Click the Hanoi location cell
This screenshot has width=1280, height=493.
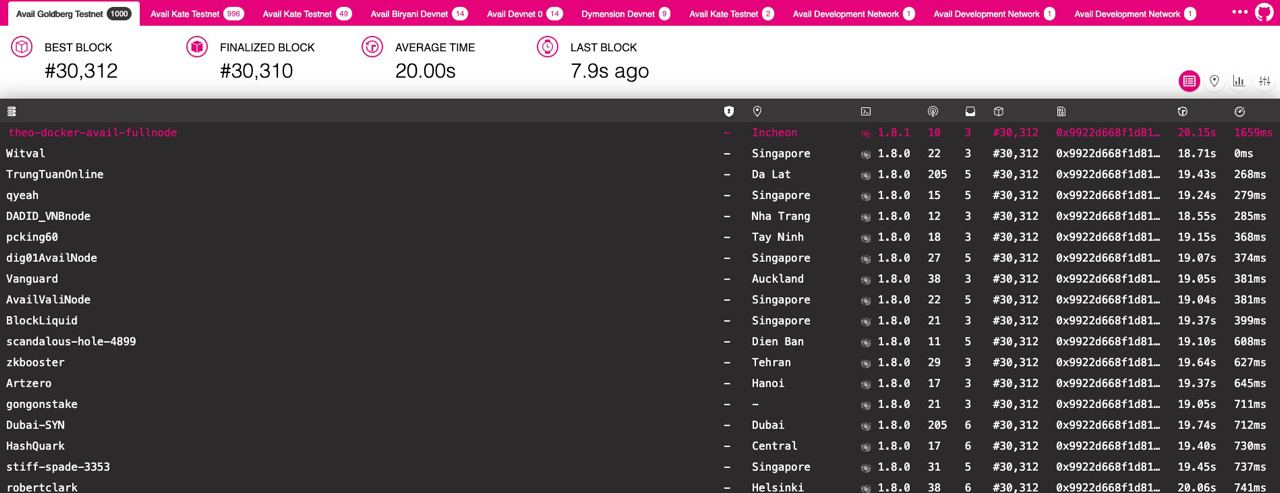[768, 384]
